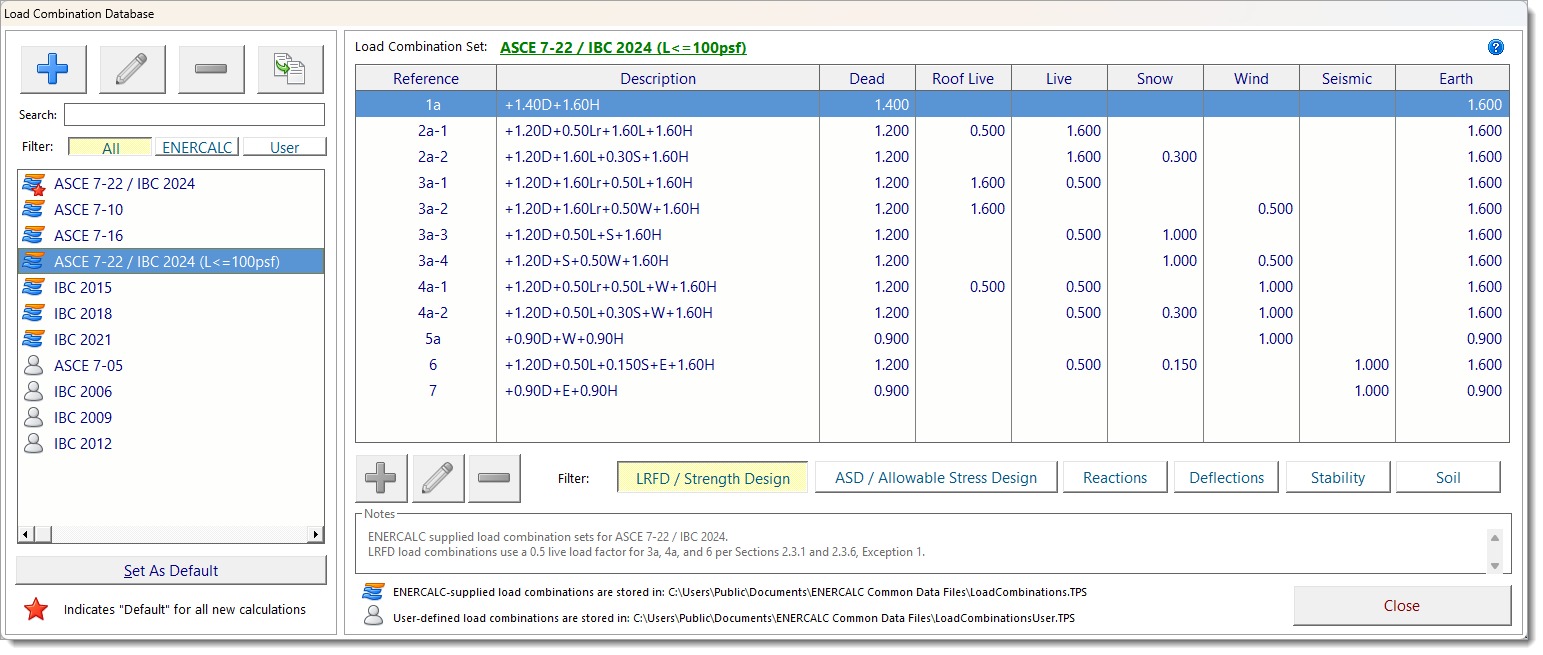Switch to Stability filter
The width and height of the screenshot is (1543, 655).
pos(1338,478)
